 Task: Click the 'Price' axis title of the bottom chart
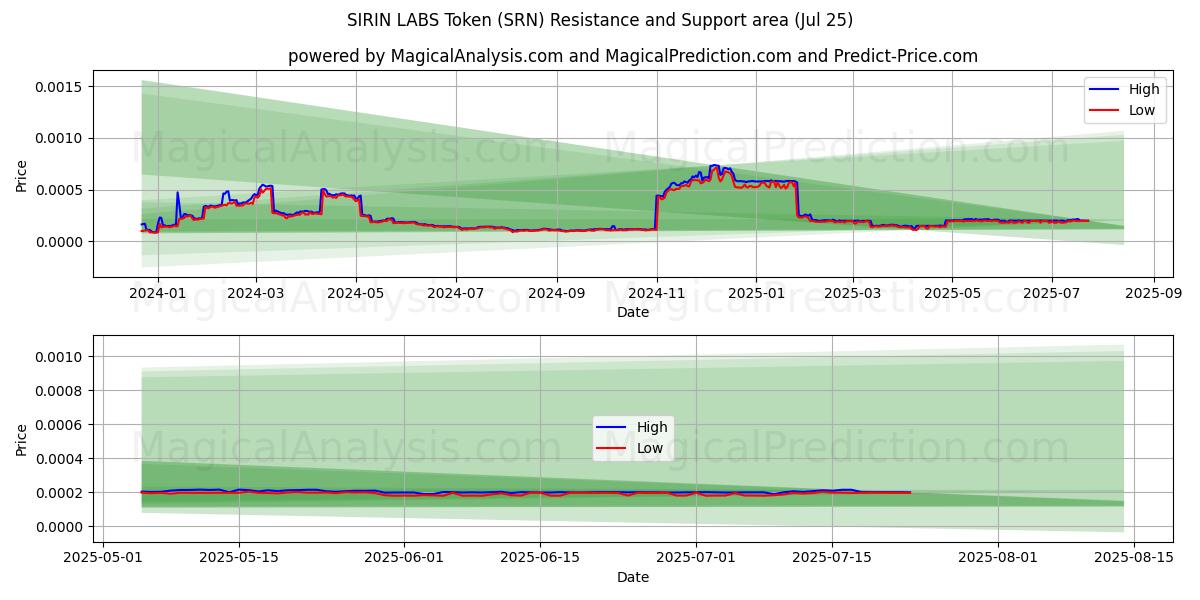point(22,439)
